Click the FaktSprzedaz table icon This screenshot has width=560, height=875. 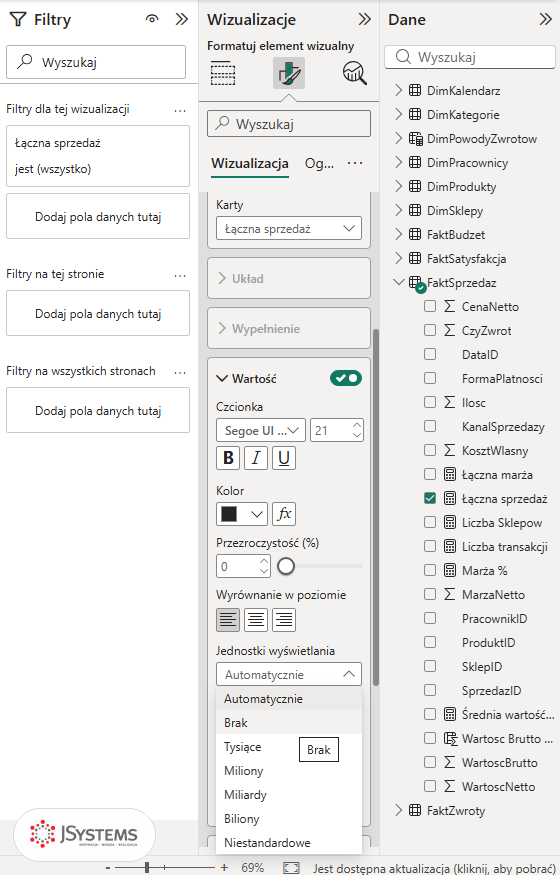pyautogui.click(x=416, y=283)
